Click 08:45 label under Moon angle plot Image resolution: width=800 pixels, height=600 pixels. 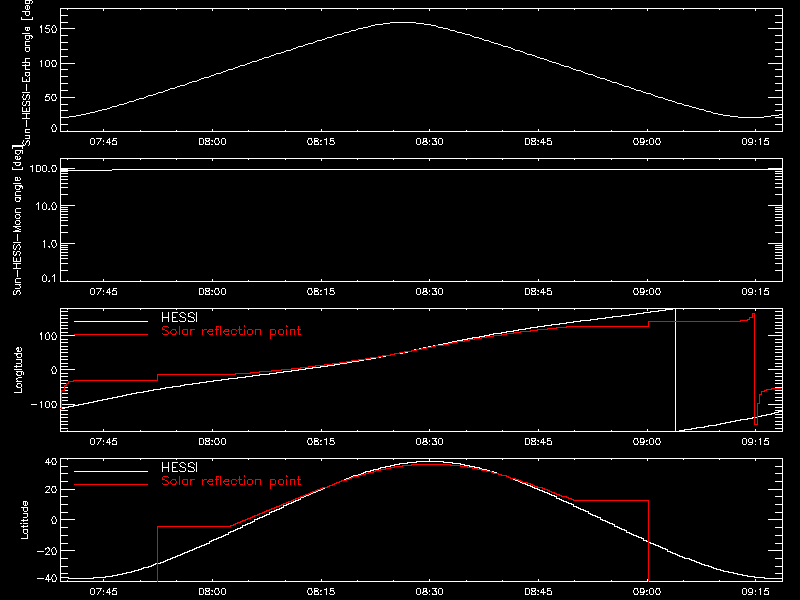538,292
